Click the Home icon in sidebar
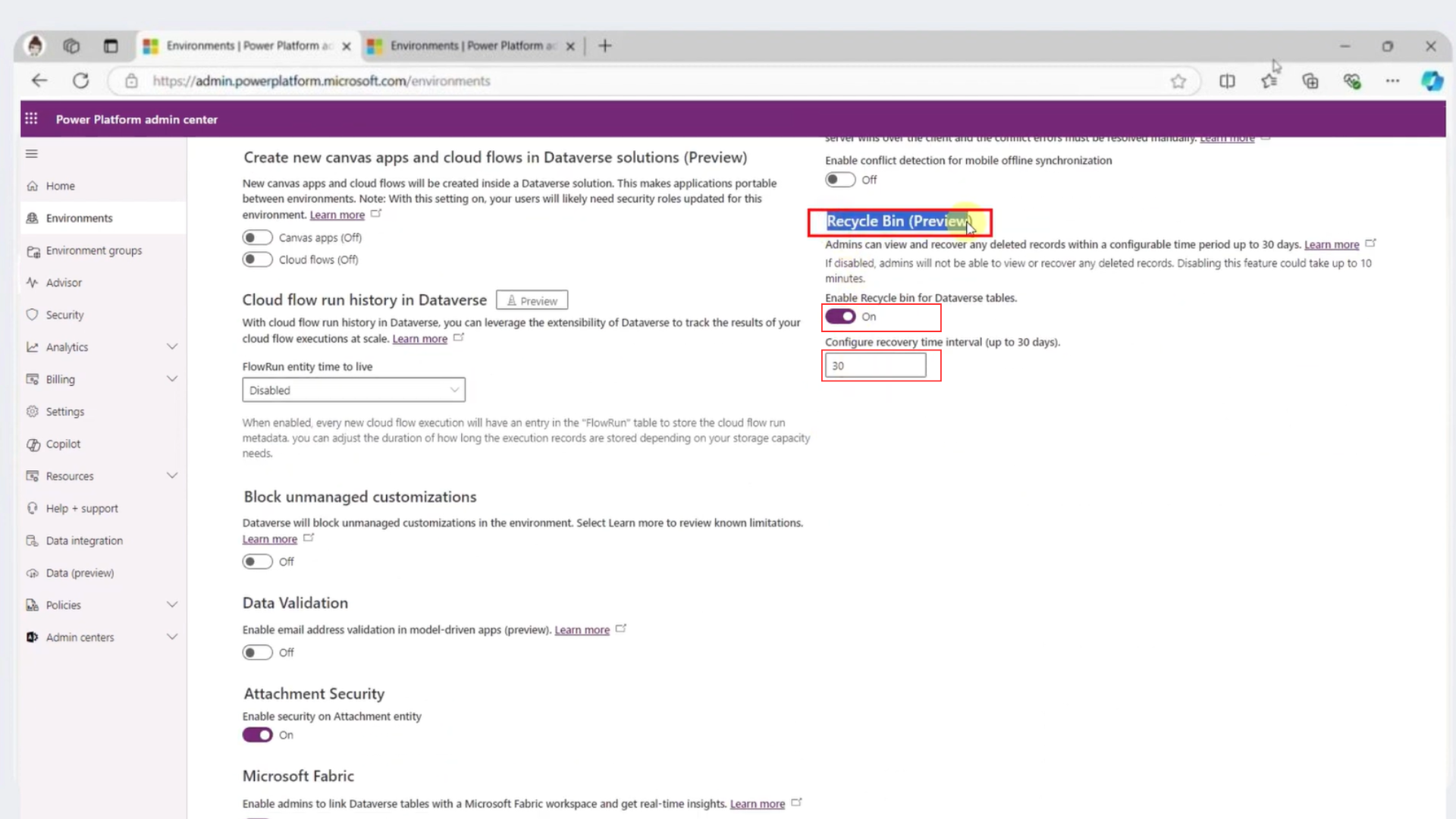This screenshot has width=1456, height=819. click(32, 186)
